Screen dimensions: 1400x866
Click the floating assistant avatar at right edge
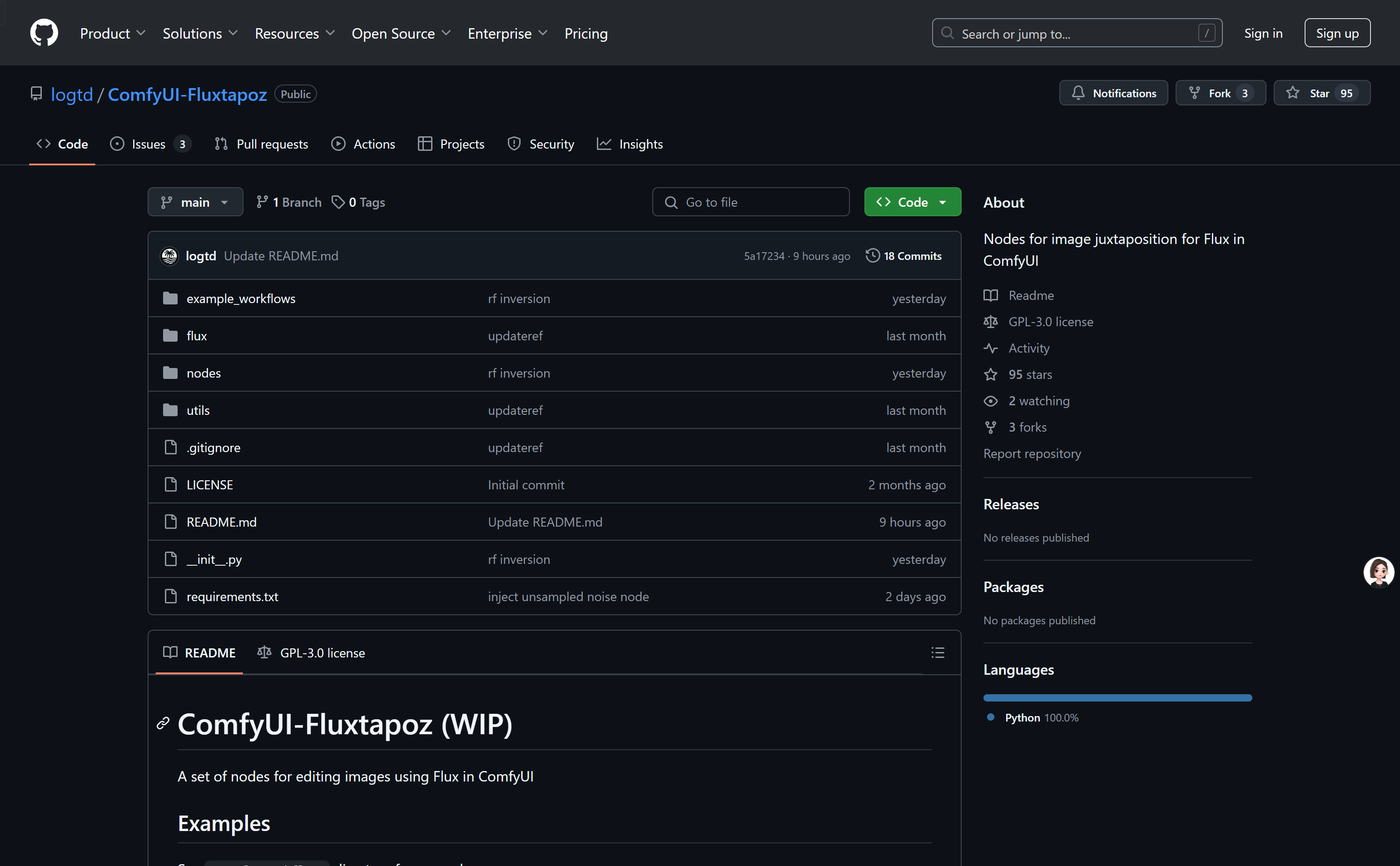click(x=1378, y=572)
